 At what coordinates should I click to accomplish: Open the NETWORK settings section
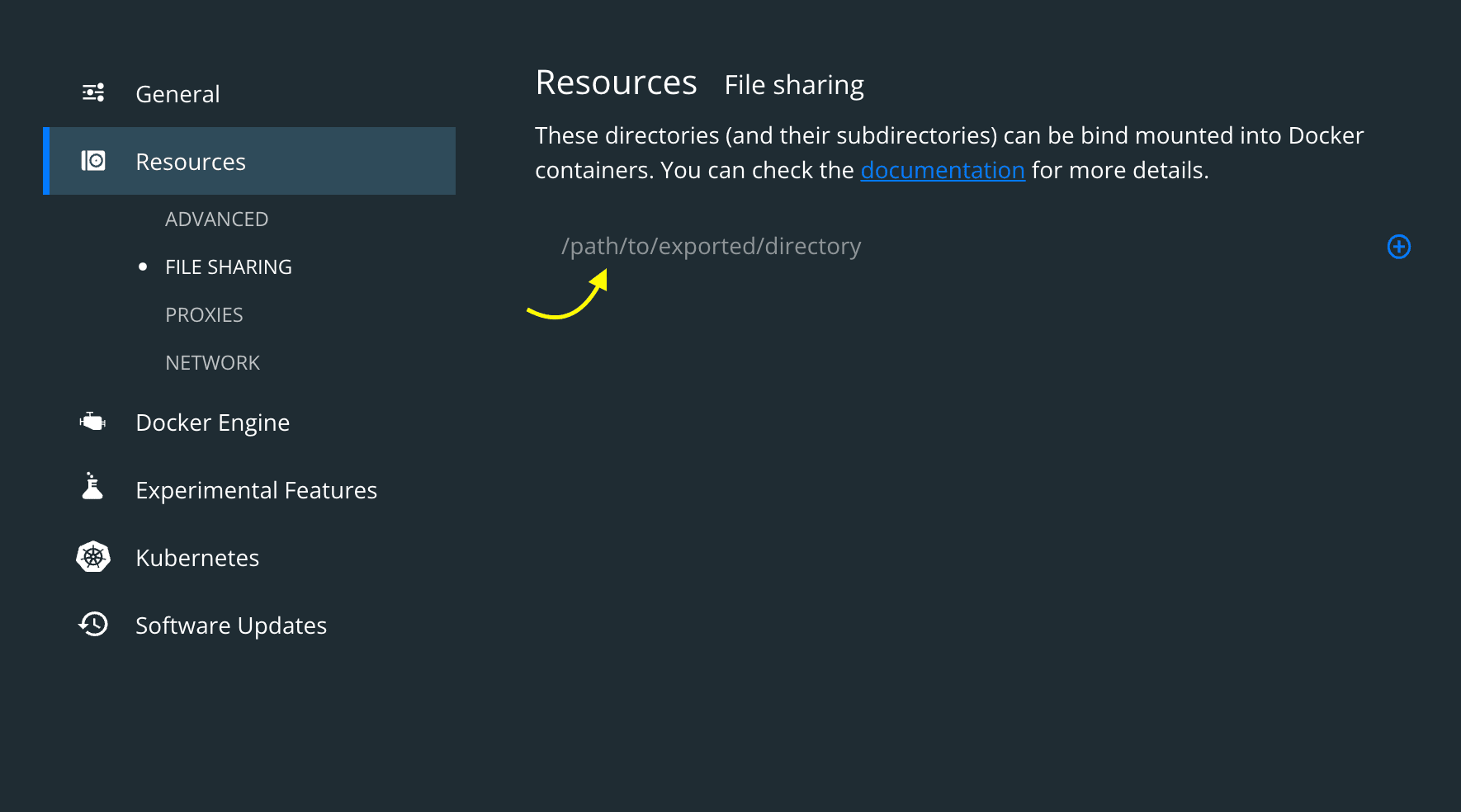click(x=212, y=362)
